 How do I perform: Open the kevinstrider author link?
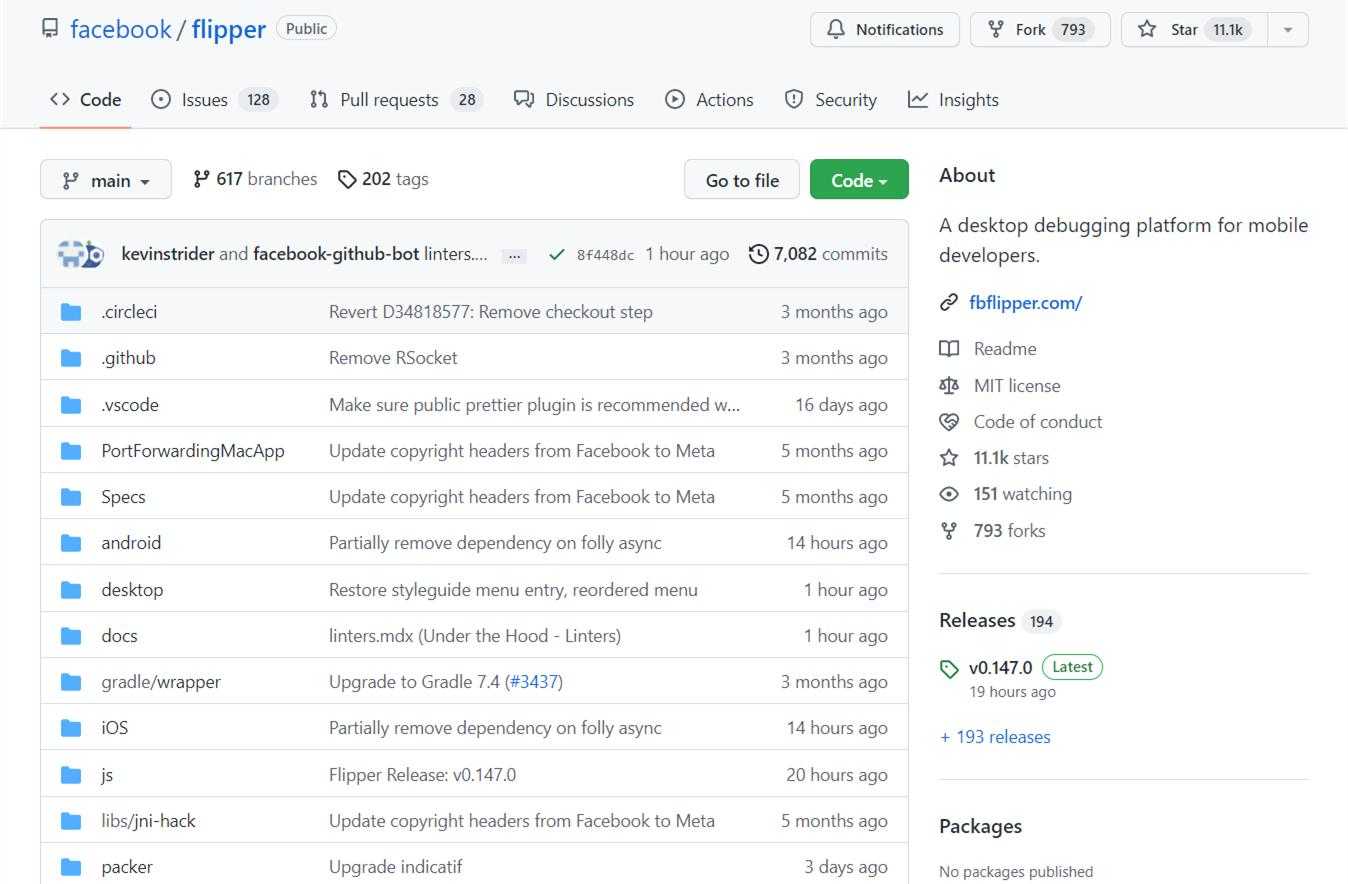(168, 254)
